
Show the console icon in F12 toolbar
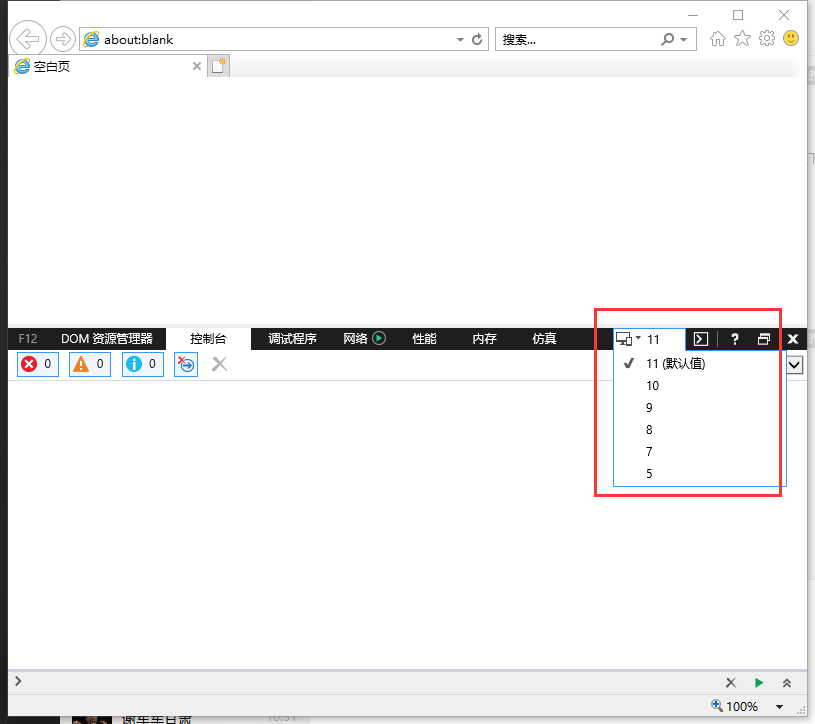[x=701, y=339]
